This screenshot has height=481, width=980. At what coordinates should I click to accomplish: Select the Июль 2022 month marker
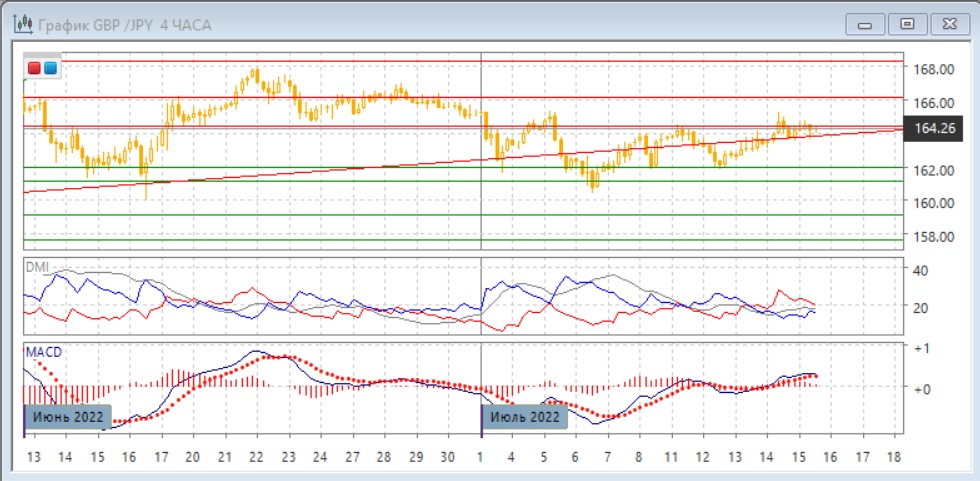[525, 416]
